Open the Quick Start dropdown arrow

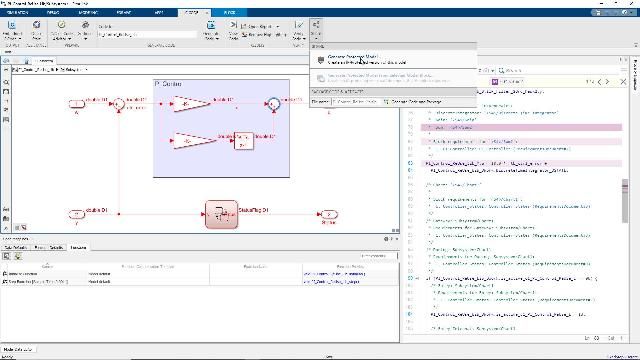(20, 38)
